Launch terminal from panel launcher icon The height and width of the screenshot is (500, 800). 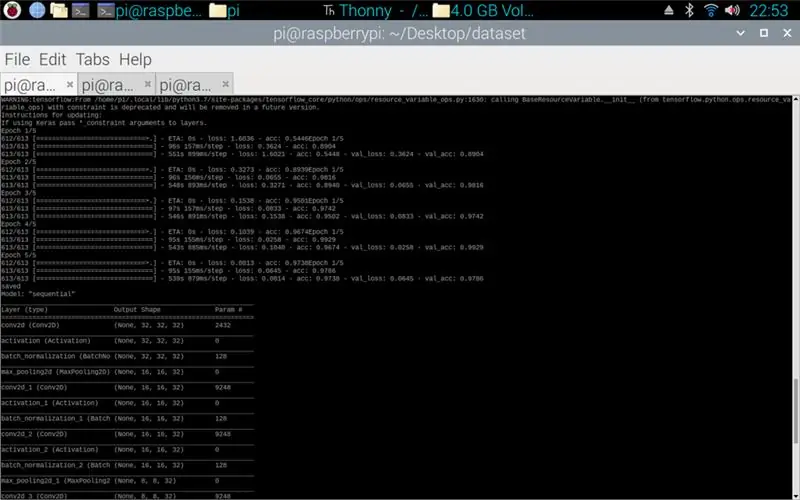coord(81,10)
